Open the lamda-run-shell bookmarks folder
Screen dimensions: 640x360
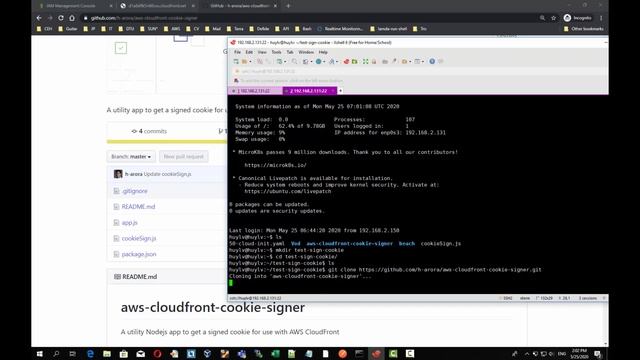(x=388, y=29)
